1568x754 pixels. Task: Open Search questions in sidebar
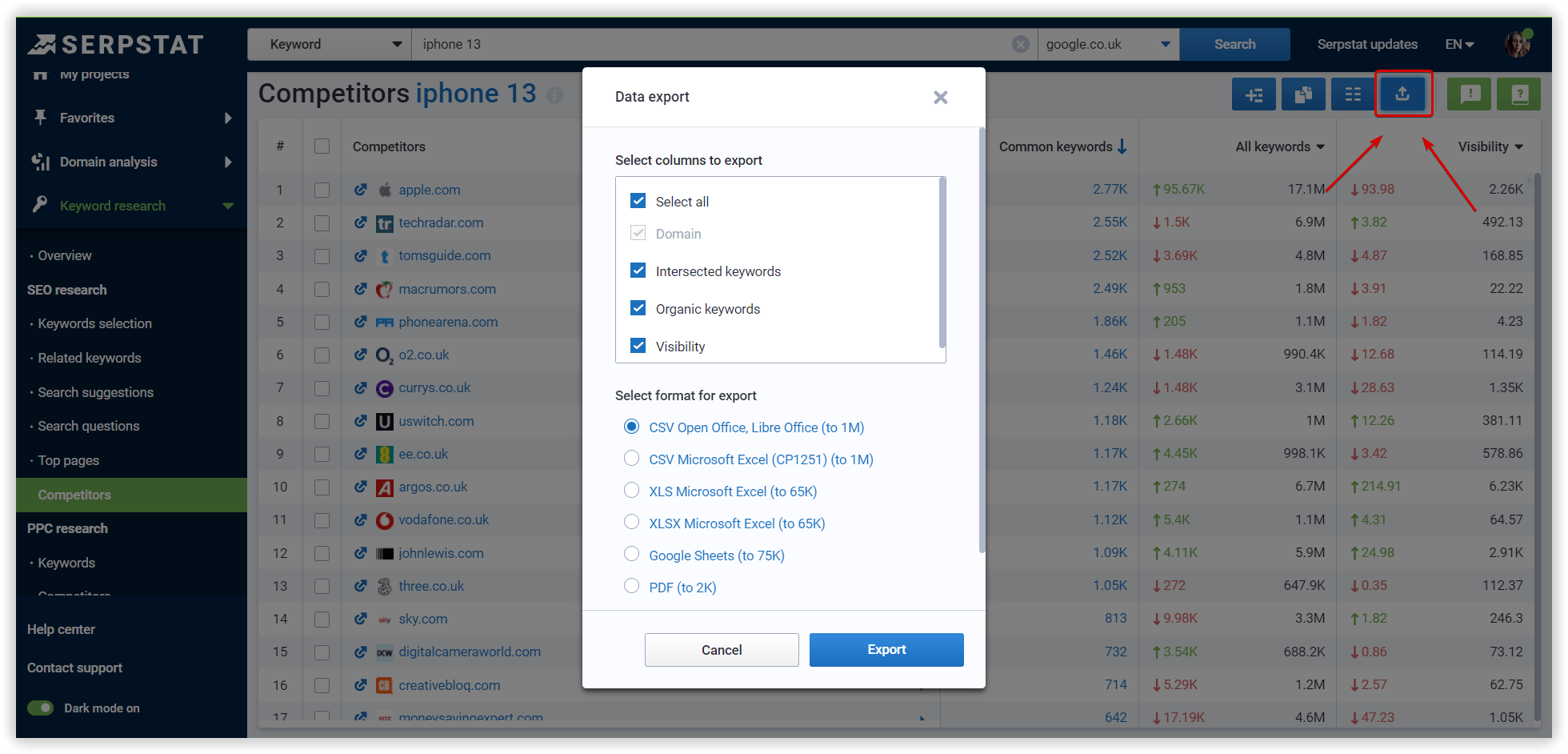[x=89, y=426]
